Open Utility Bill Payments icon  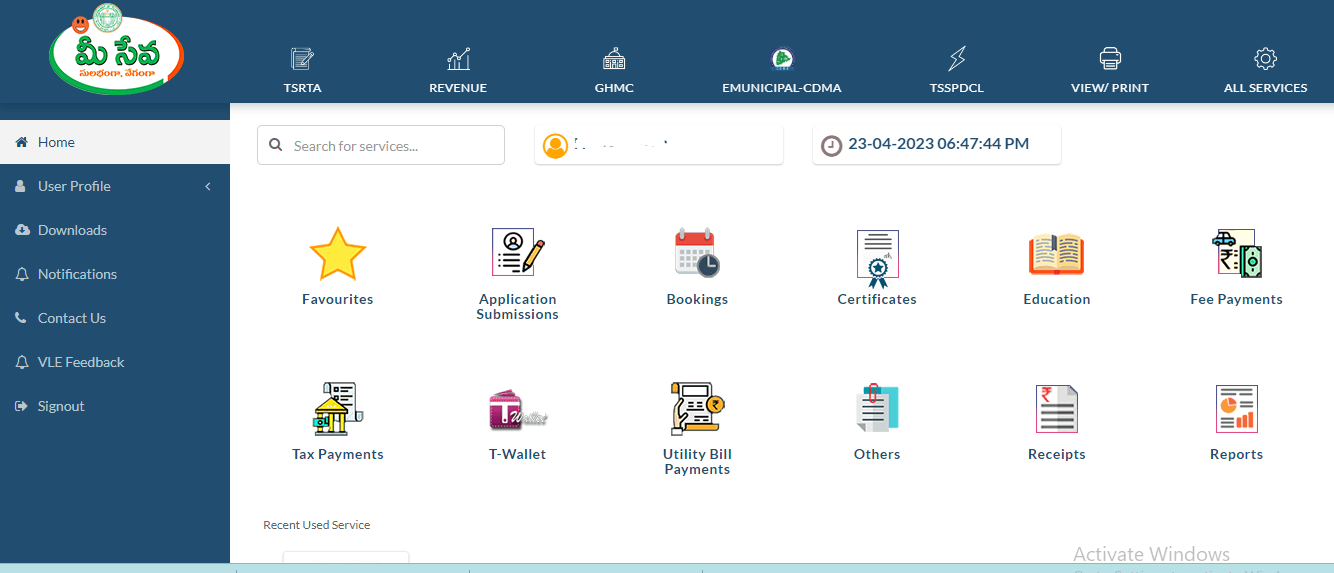pyautogui.click(x=697, y=408)
